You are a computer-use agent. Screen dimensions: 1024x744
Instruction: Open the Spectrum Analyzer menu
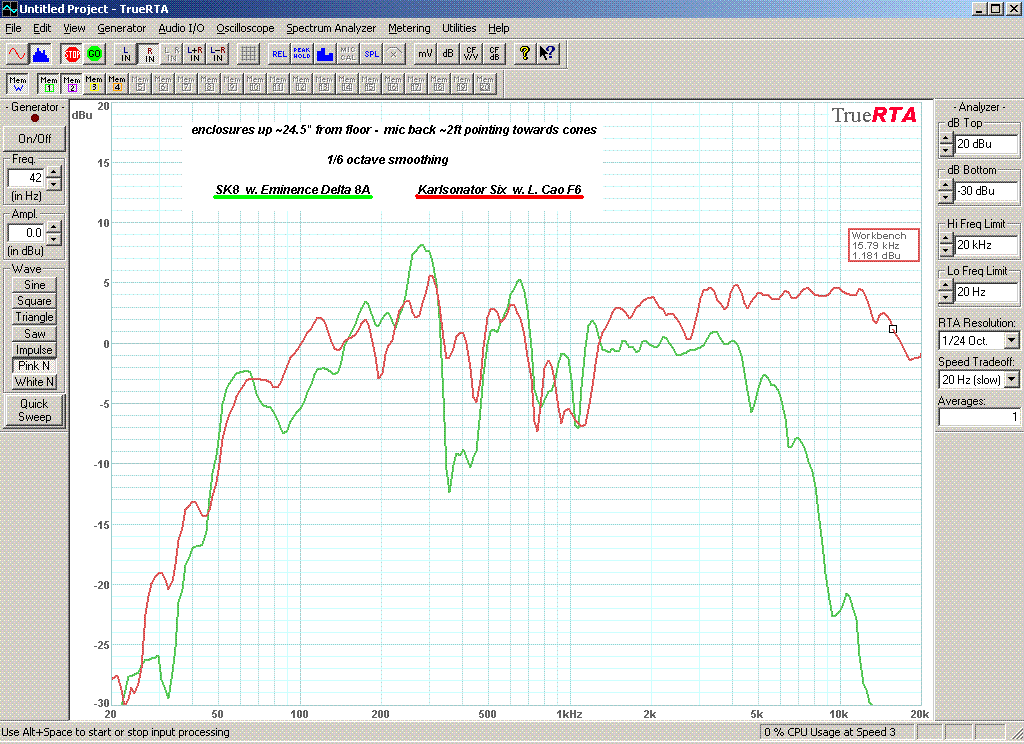pyautogui.click(x=330, y=28)
